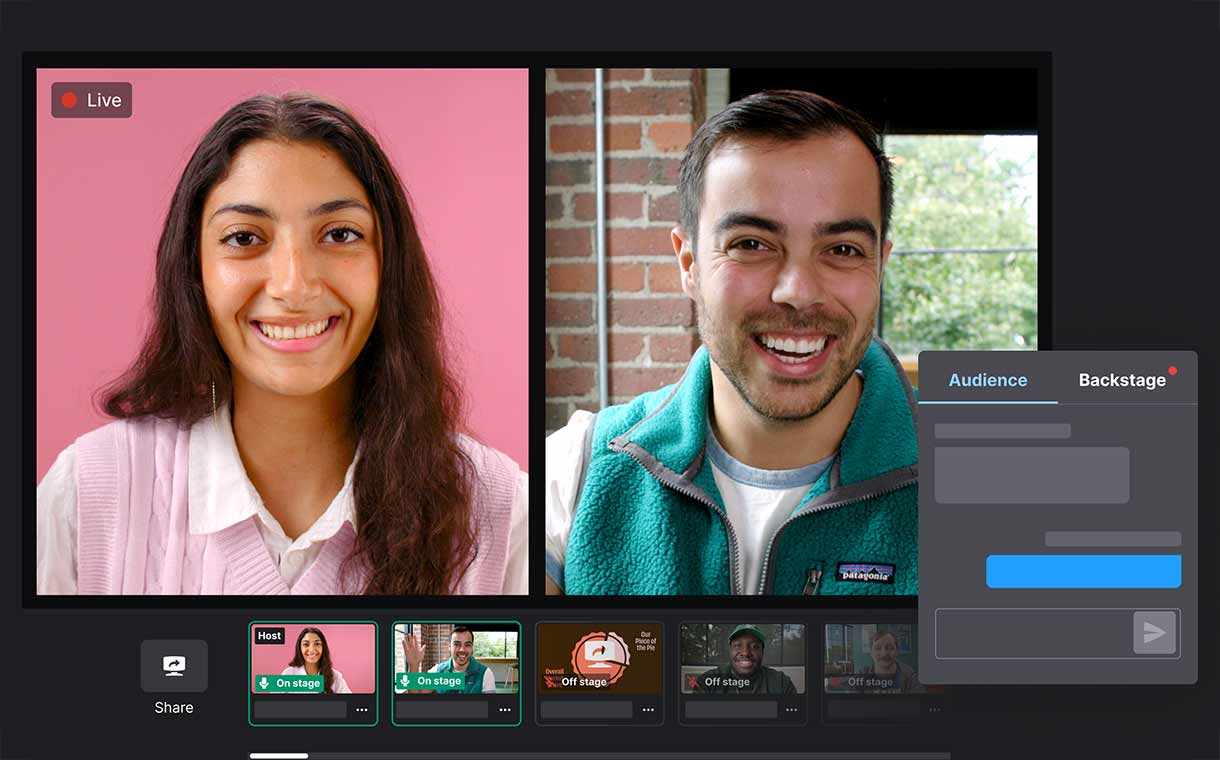Screen dimensions: 1220x760
Task: Click the thumbnail strip scrollbar
Action: point(278,756)
